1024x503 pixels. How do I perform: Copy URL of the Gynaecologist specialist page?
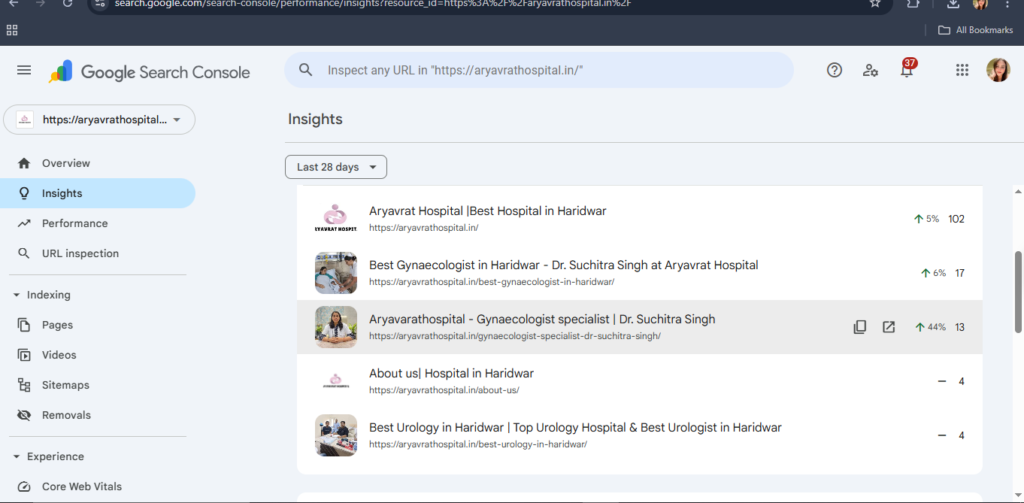(860, 327)
